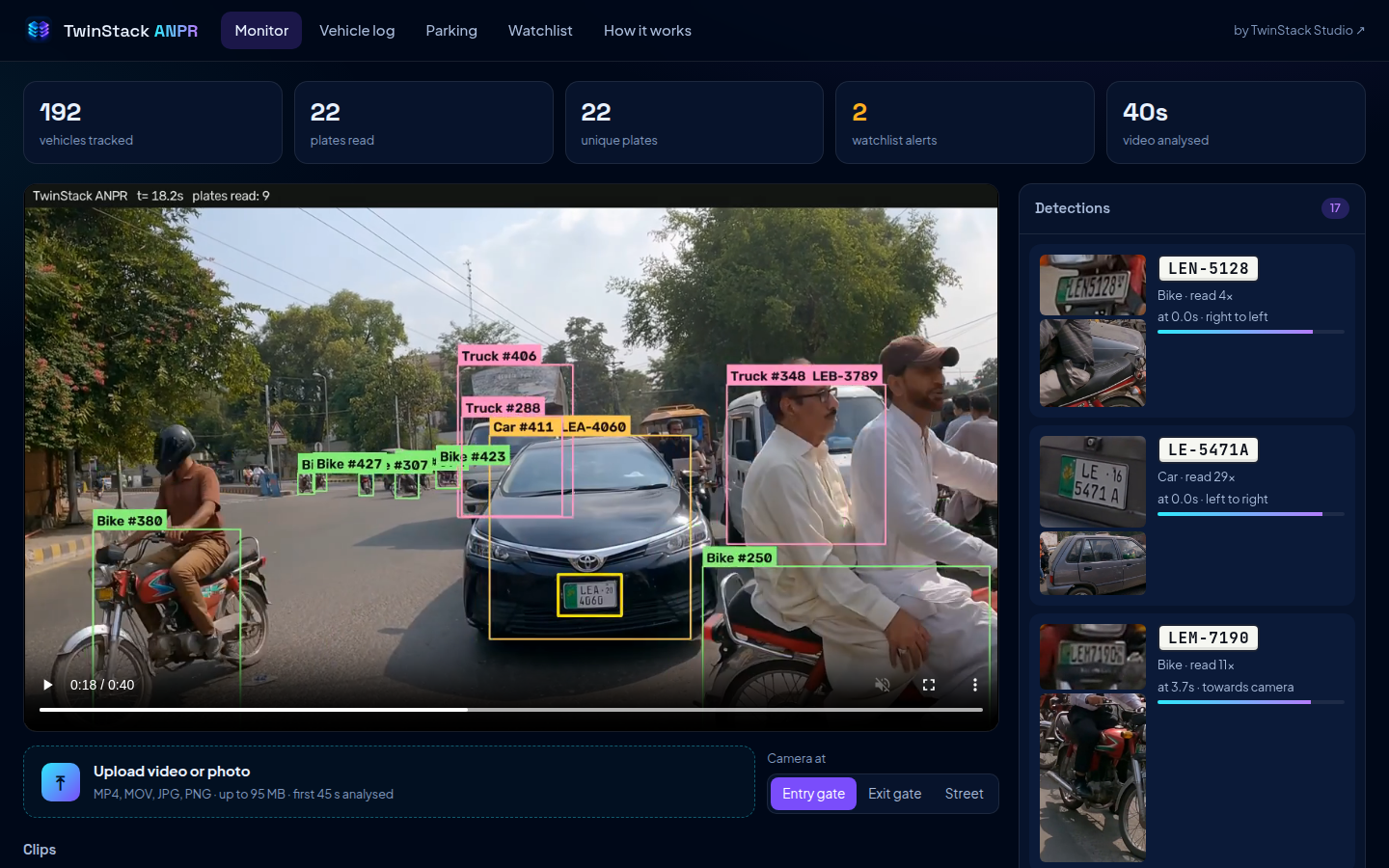
Task: Unmute the video using the speaker icon
Action: 882,685
